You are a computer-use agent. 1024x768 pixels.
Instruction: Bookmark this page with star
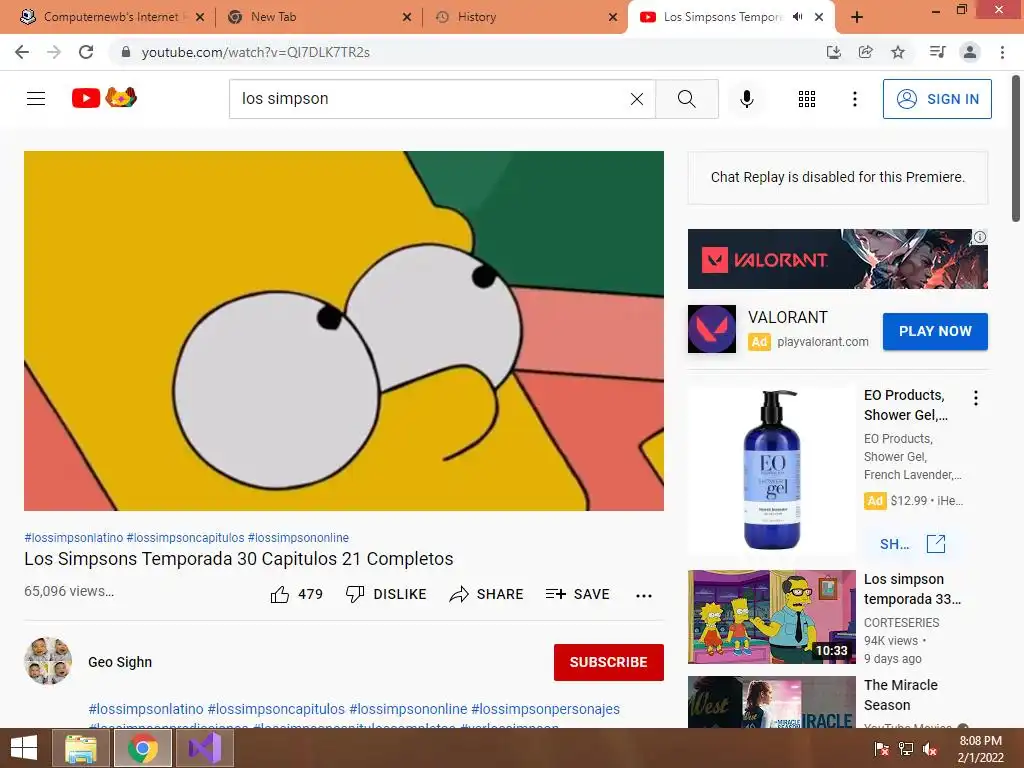(899, 52)
